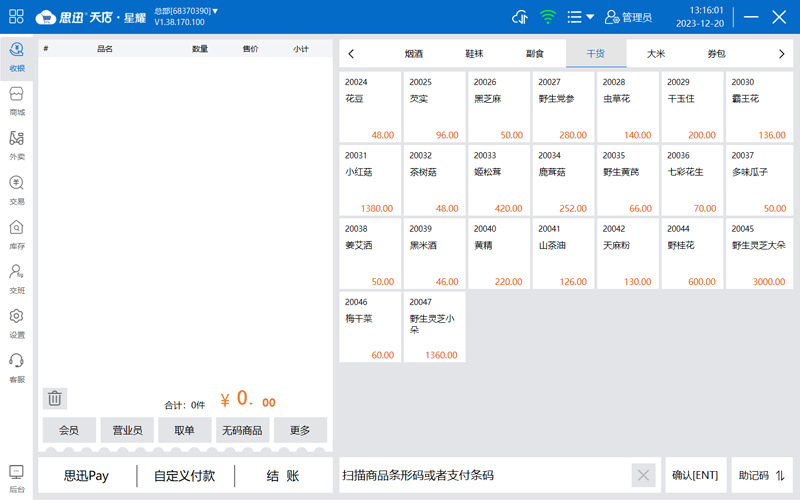Add product 20034 鹿茸菇 to cart
The height and width of the screenshot is (500, 800).
coord(563,181)
